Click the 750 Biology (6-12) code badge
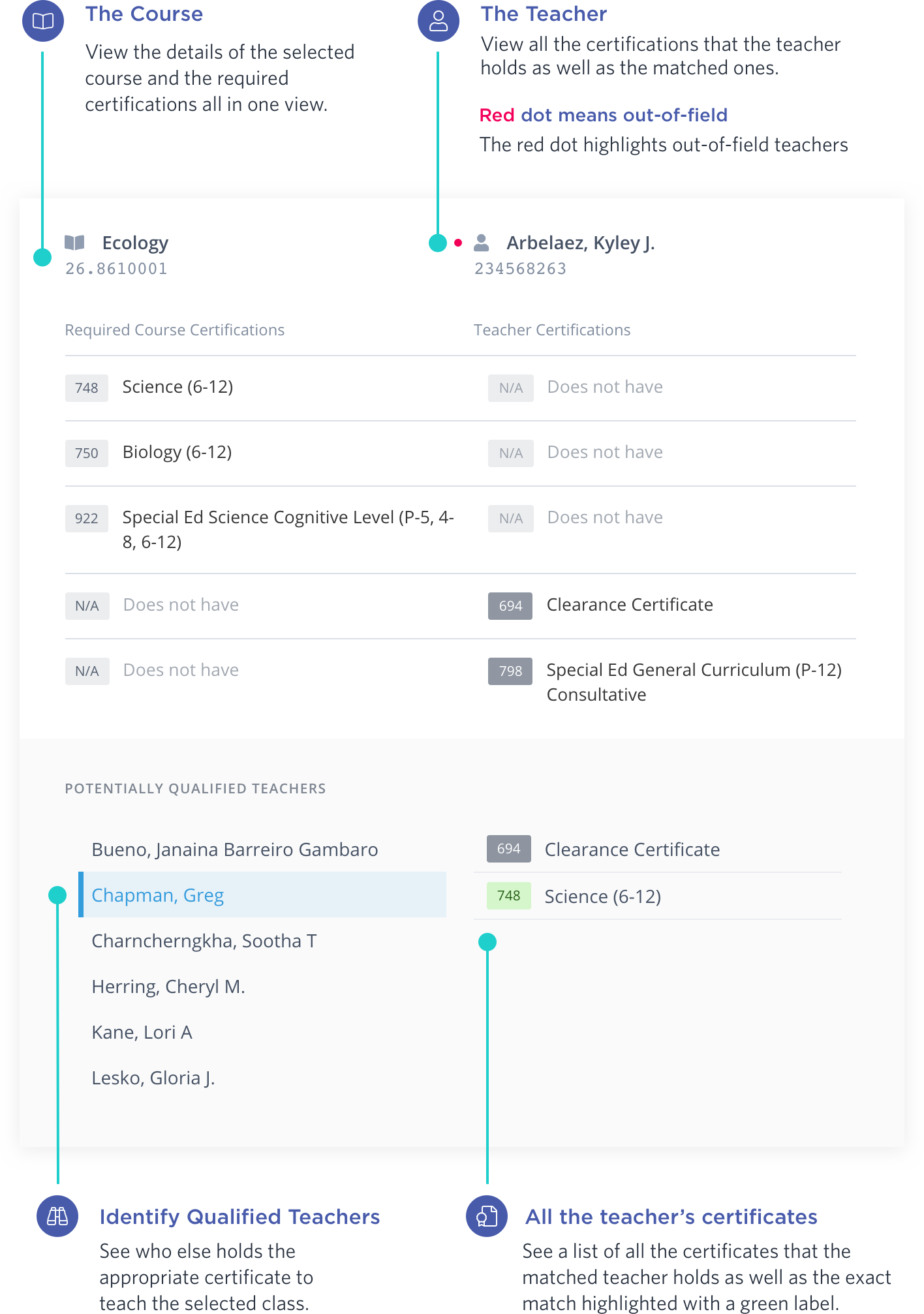This screenshot has height=1314, width=924. (87, 453)
